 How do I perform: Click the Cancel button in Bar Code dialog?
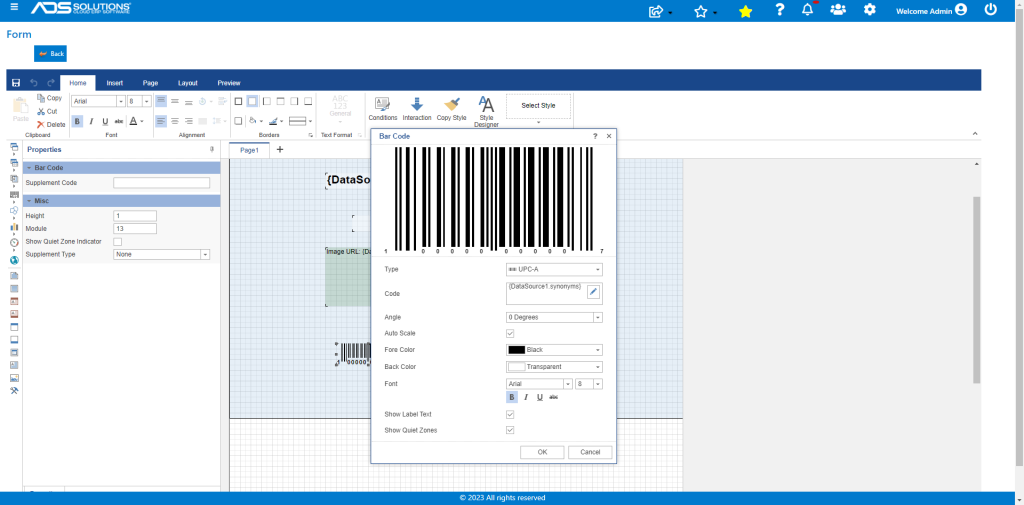click(590, 452)
